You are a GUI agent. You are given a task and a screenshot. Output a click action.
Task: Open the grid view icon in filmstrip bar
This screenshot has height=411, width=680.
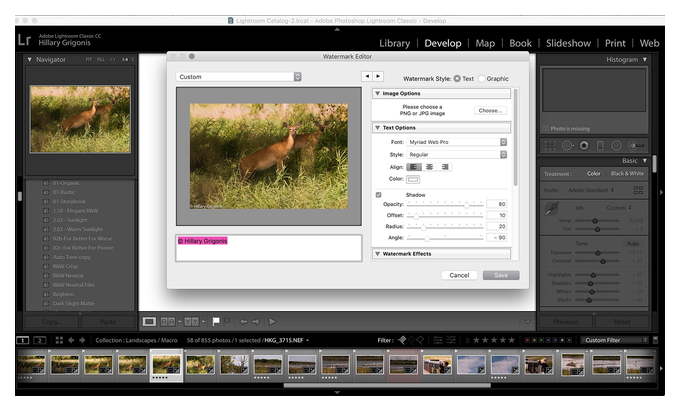click(x=59, y=340)
